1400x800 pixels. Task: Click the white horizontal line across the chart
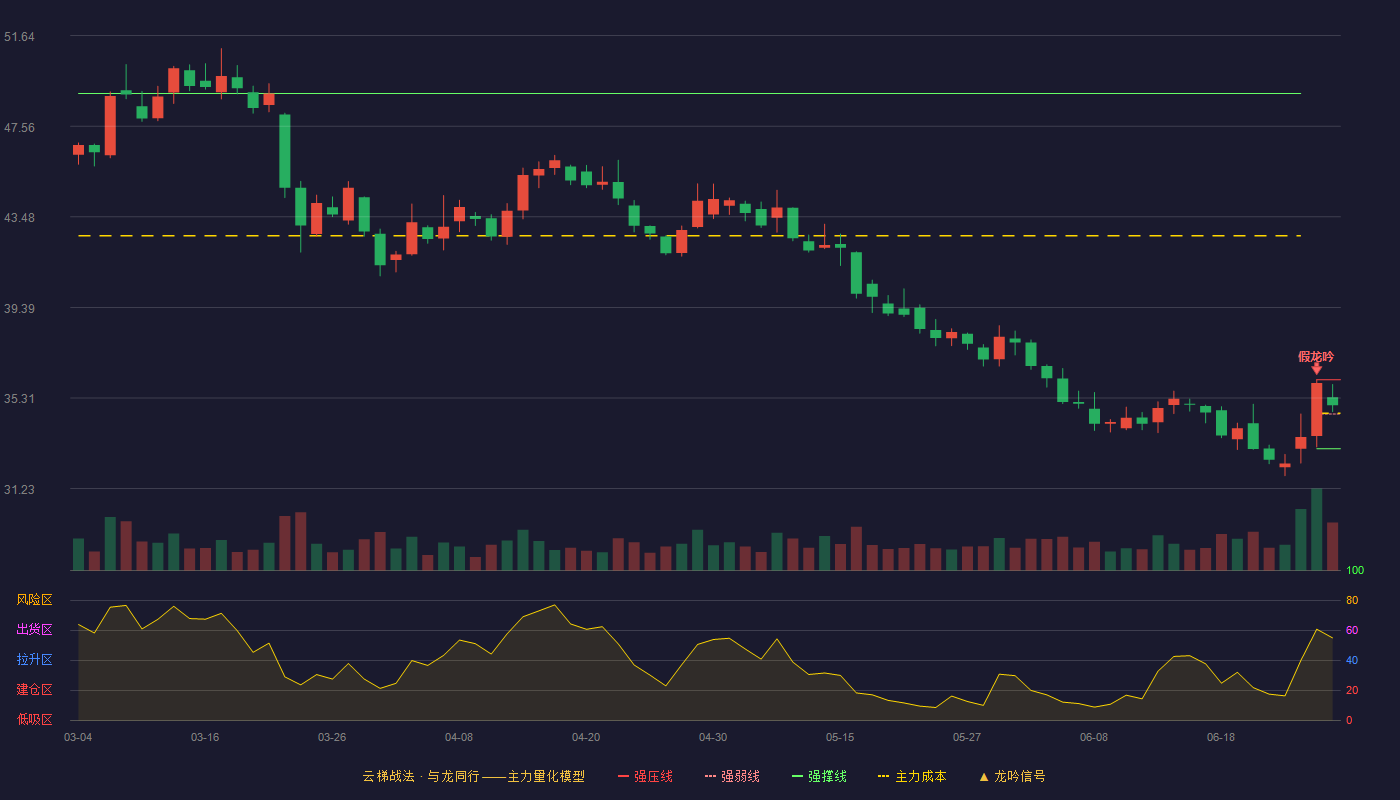689,93
